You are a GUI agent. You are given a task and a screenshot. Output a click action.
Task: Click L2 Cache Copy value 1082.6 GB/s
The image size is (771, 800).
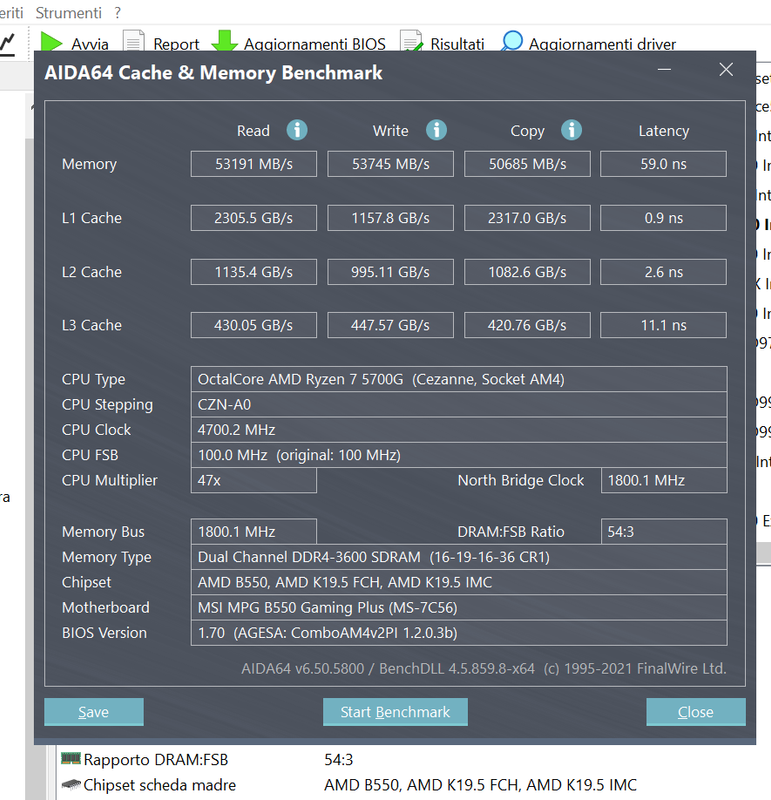(527, 272)
